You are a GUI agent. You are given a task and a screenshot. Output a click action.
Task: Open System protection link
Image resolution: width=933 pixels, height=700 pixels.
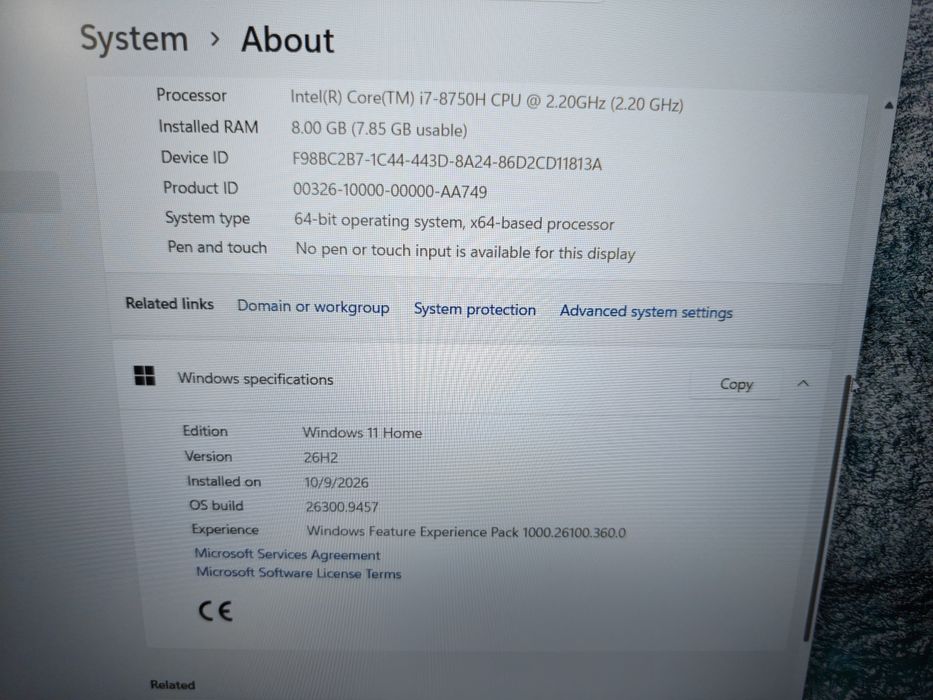(x=475, y=310)
